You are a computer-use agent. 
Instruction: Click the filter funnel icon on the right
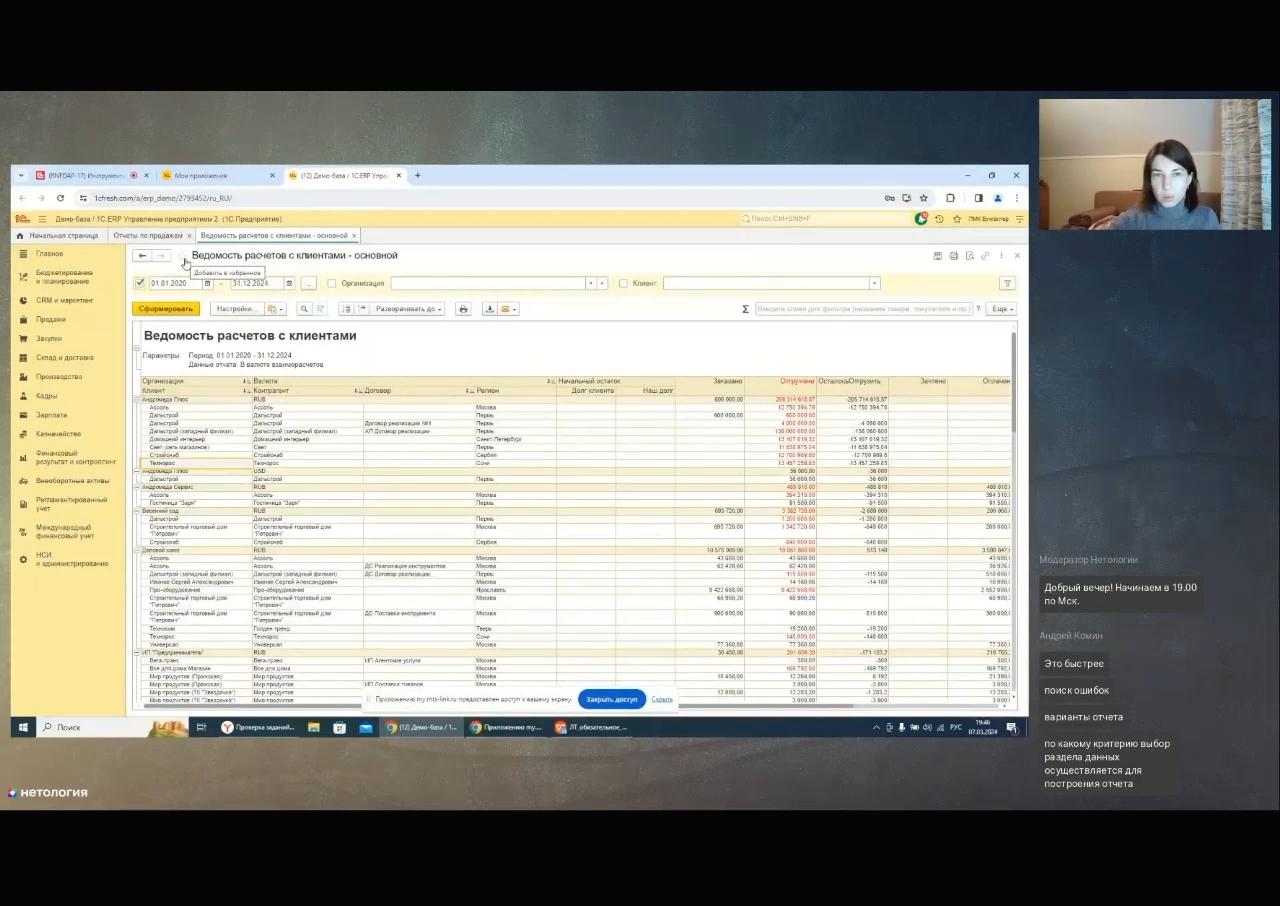pyautogui.click(x=1007, y=284)
